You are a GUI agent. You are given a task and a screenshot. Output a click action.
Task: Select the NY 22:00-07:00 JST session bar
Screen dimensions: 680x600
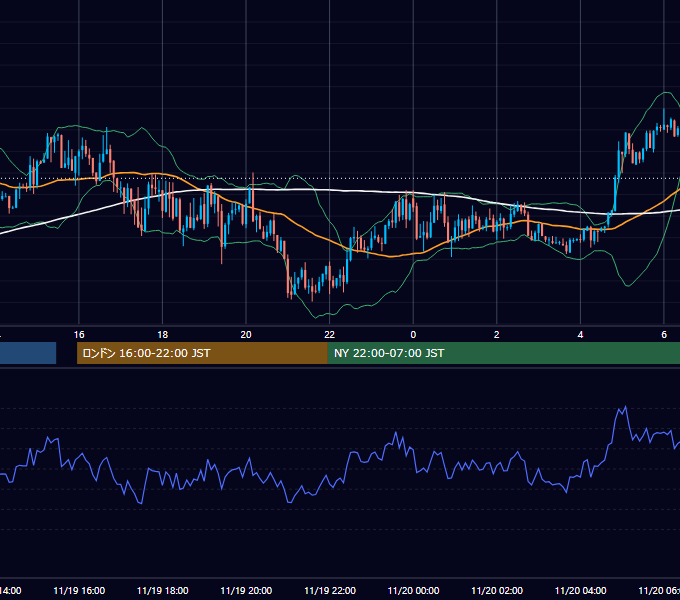tap(503, 353)
